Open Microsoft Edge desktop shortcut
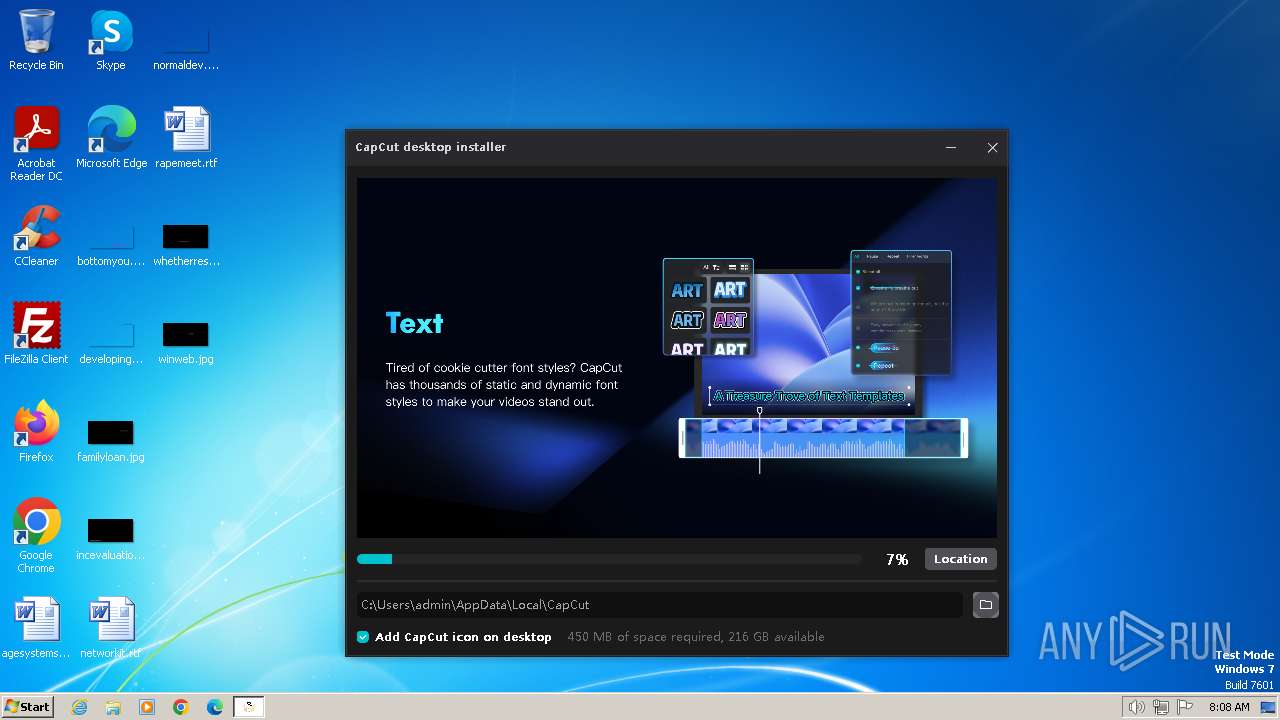Viewport: 1280px width, 720px height. point(111,138)
